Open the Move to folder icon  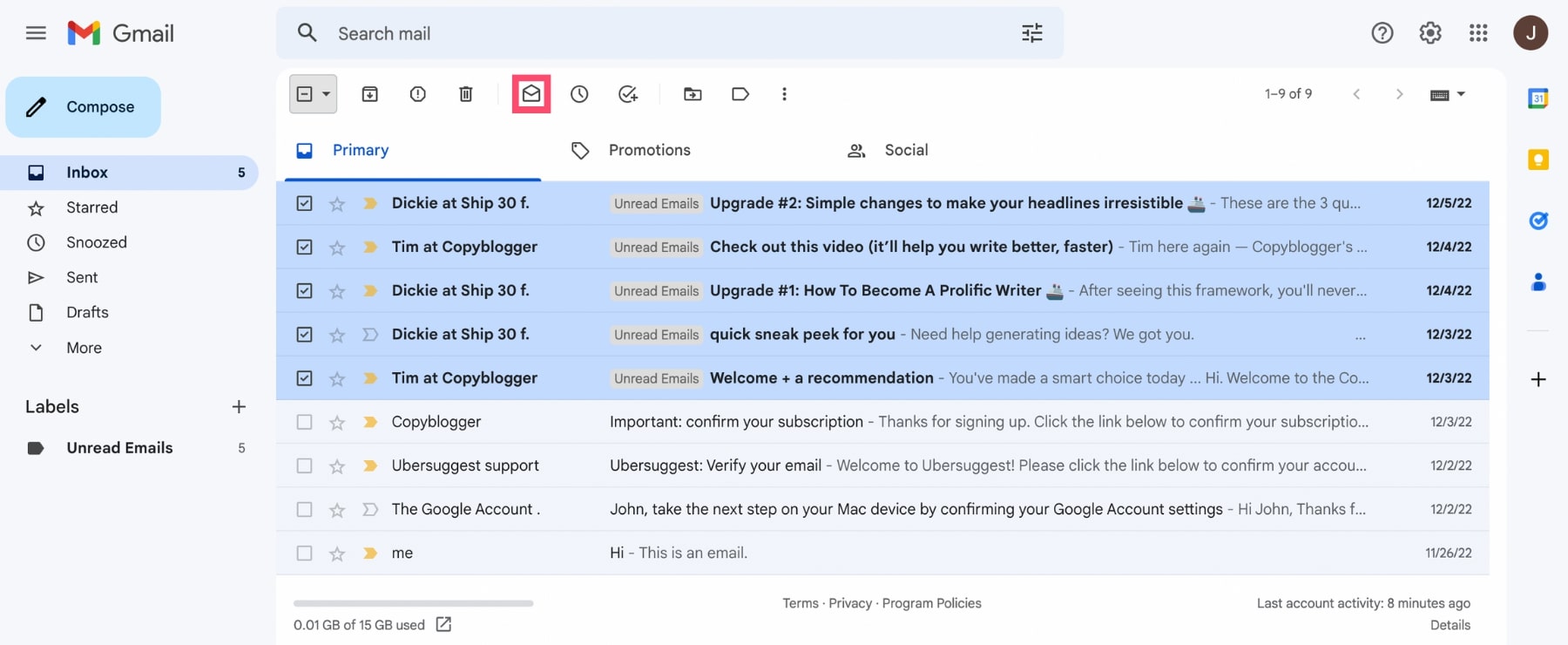[x=693, y=94]
